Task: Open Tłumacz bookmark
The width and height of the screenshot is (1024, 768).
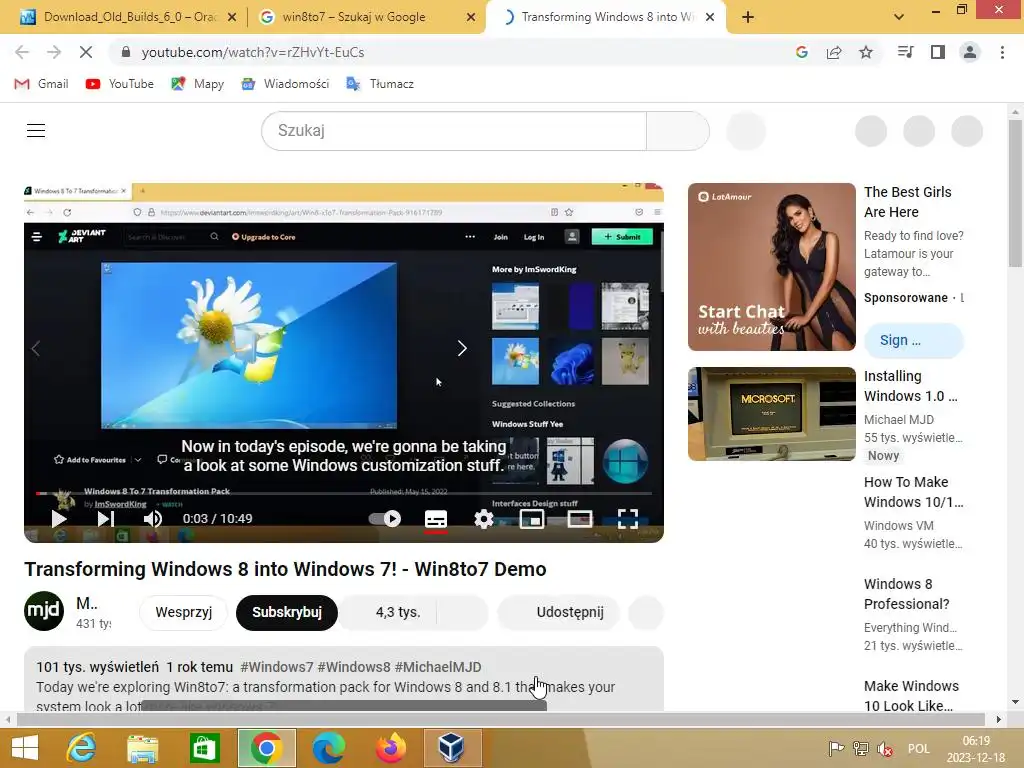Action: coord(379,84)
